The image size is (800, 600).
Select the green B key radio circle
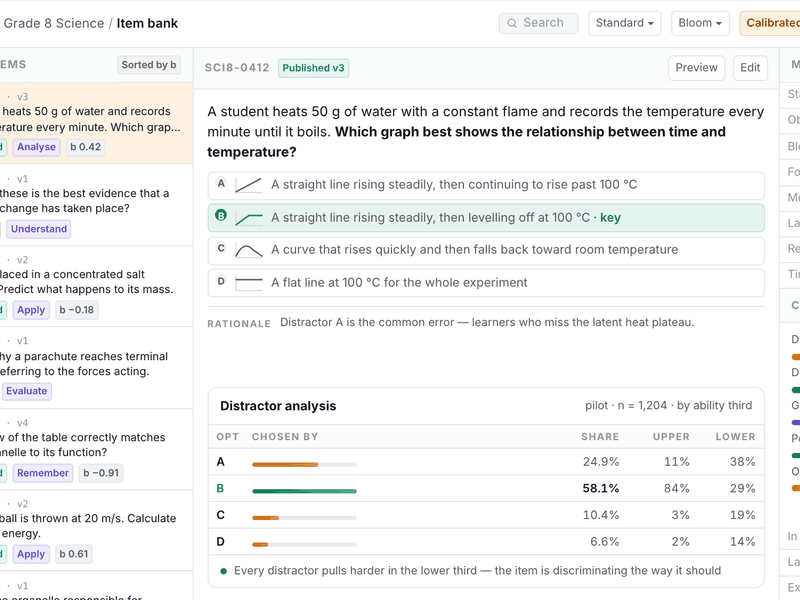[x=221, y=215]
